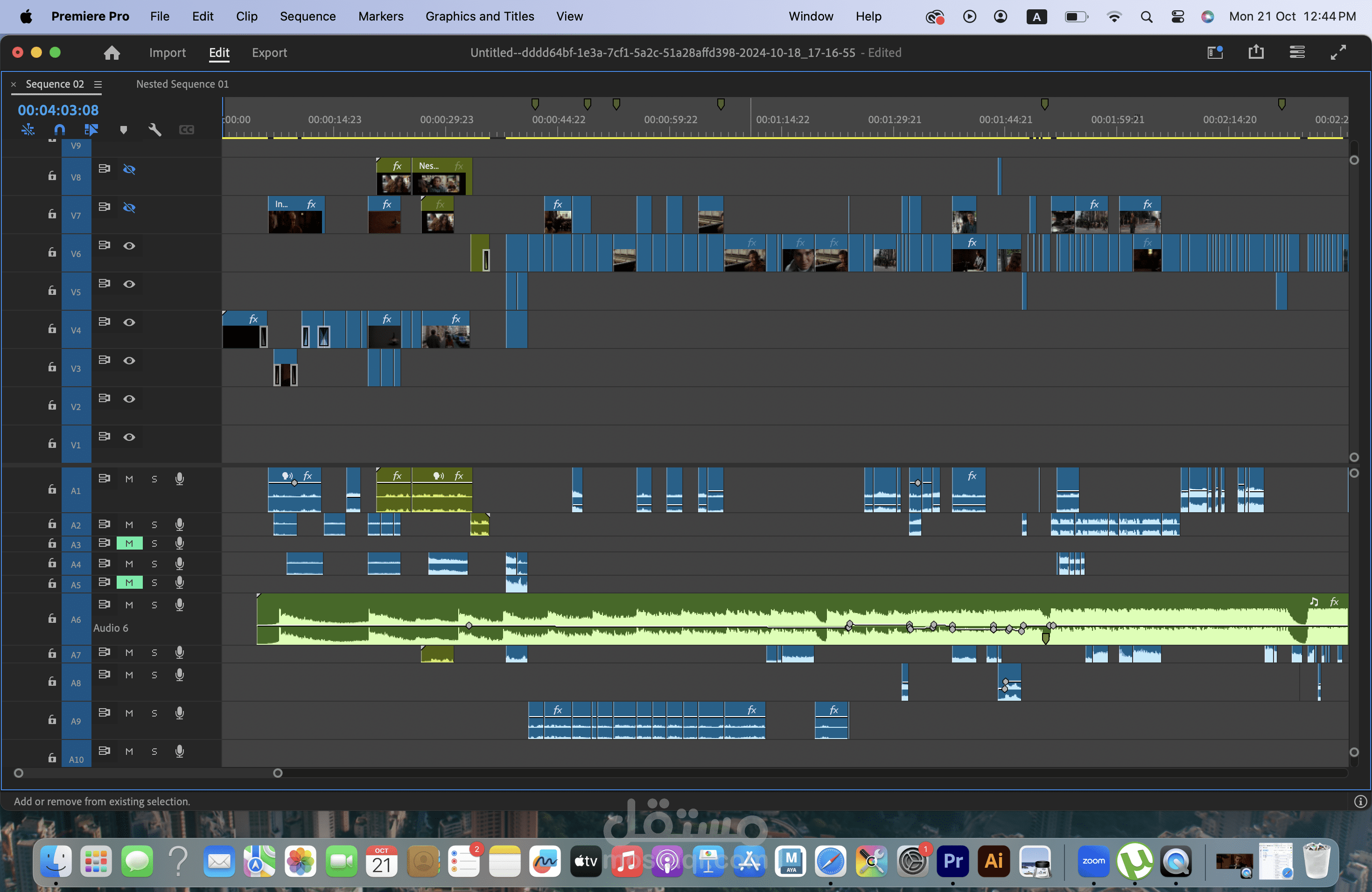Hide track V5 output eye

point(129,284)
